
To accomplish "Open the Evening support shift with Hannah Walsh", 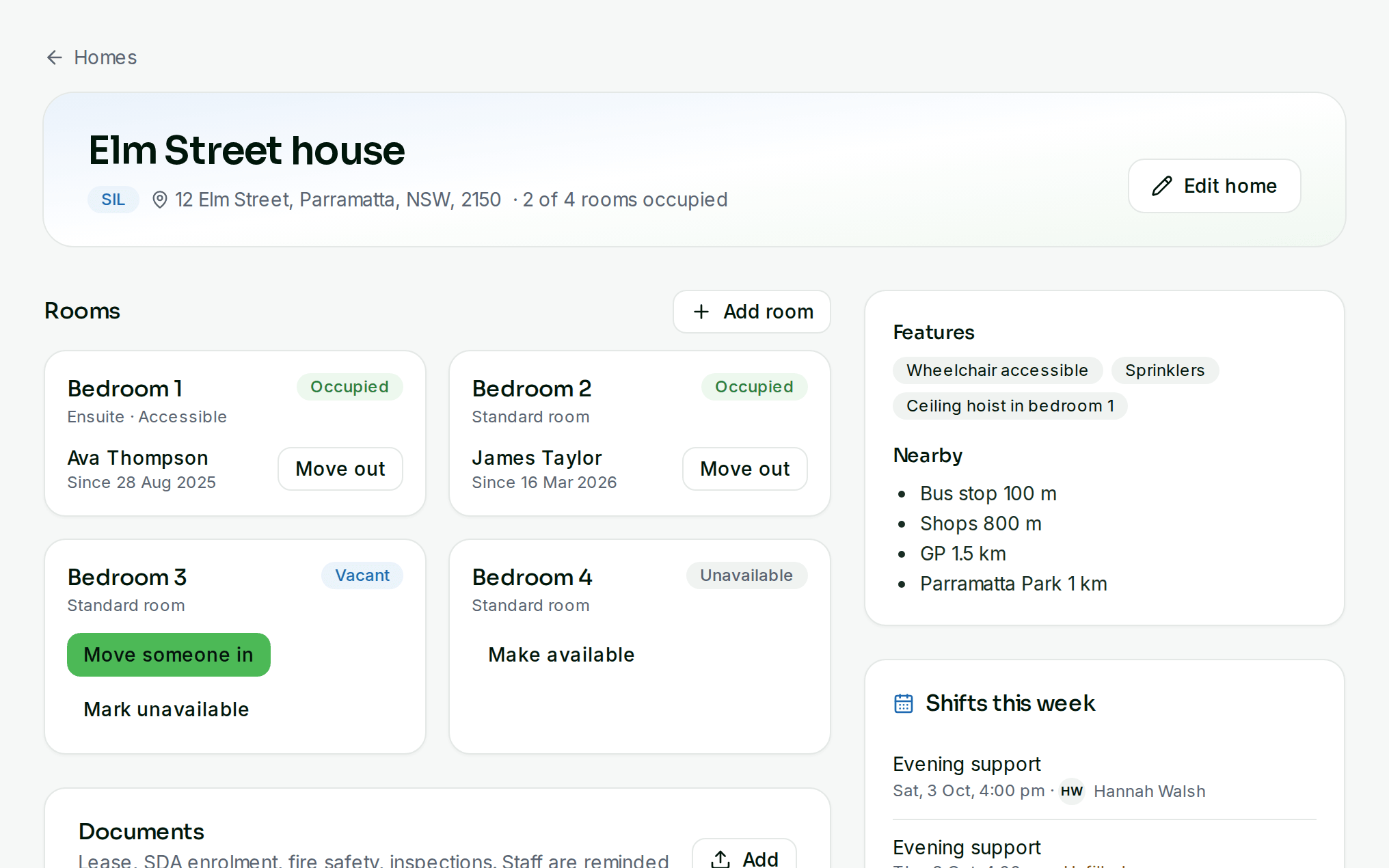I will click(1105, 778).
